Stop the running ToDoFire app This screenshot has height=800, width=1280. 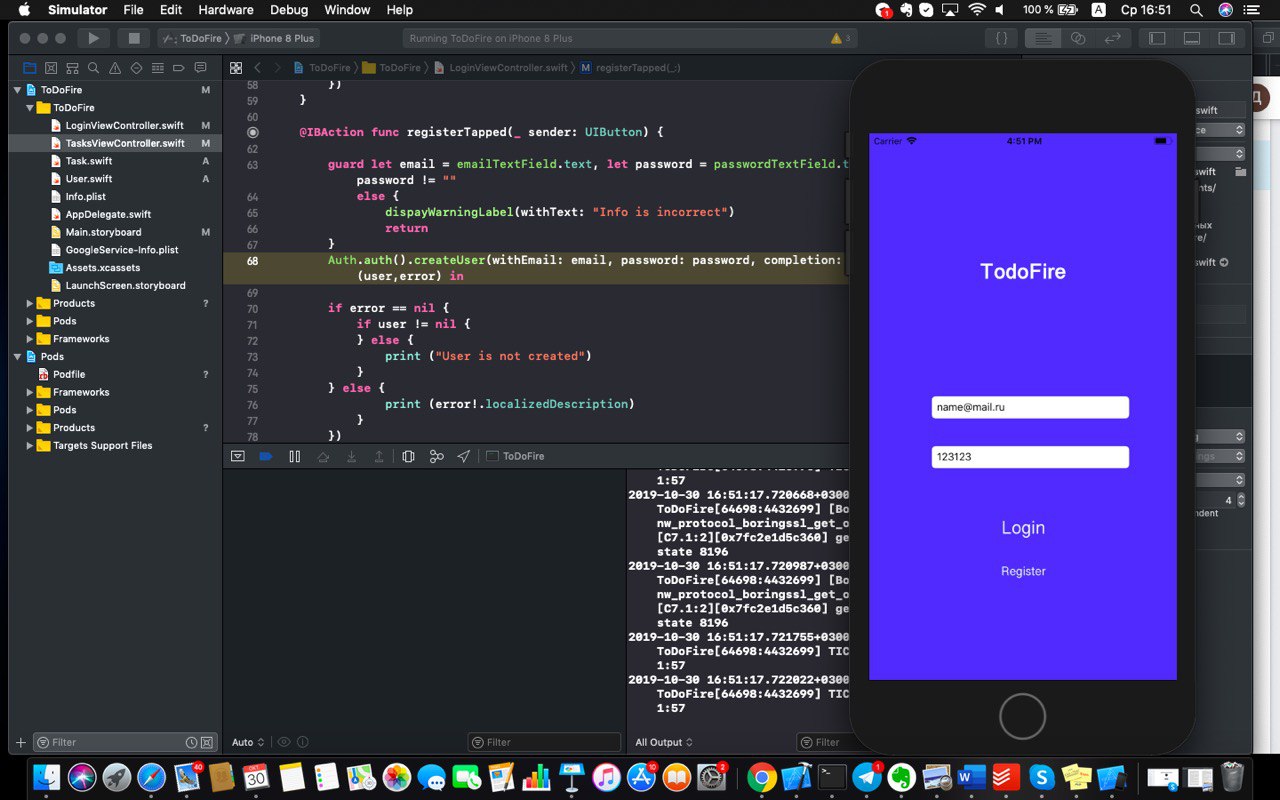click(x=133, y=38)
